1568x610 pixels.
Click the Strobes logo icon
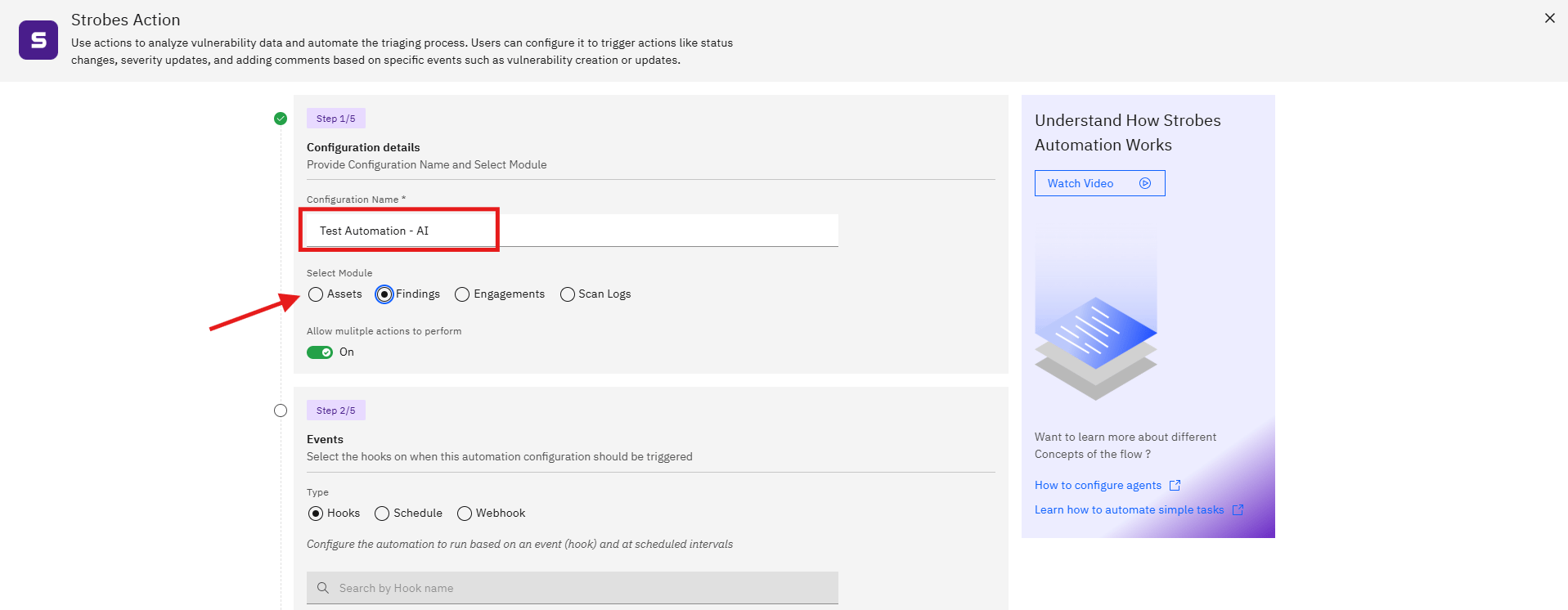point(38,40)
